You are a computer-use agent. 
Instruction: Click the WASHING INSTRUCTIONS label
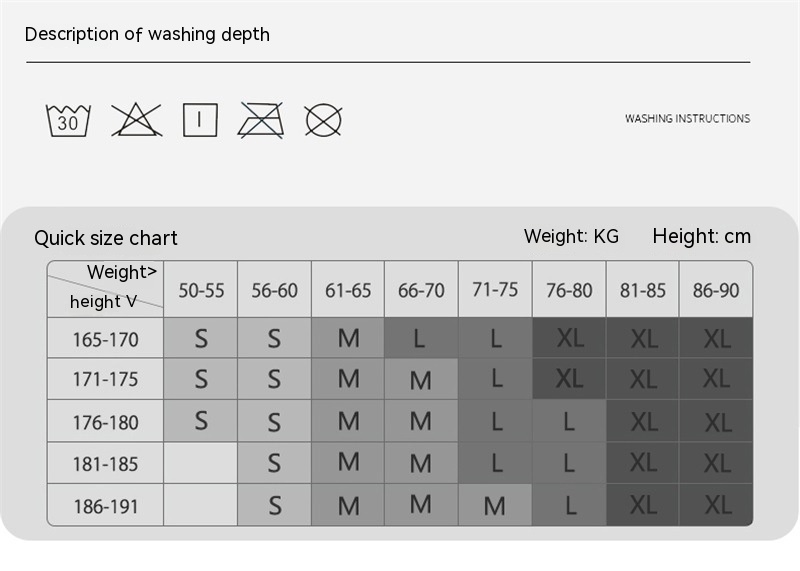[x=687, y=118]
